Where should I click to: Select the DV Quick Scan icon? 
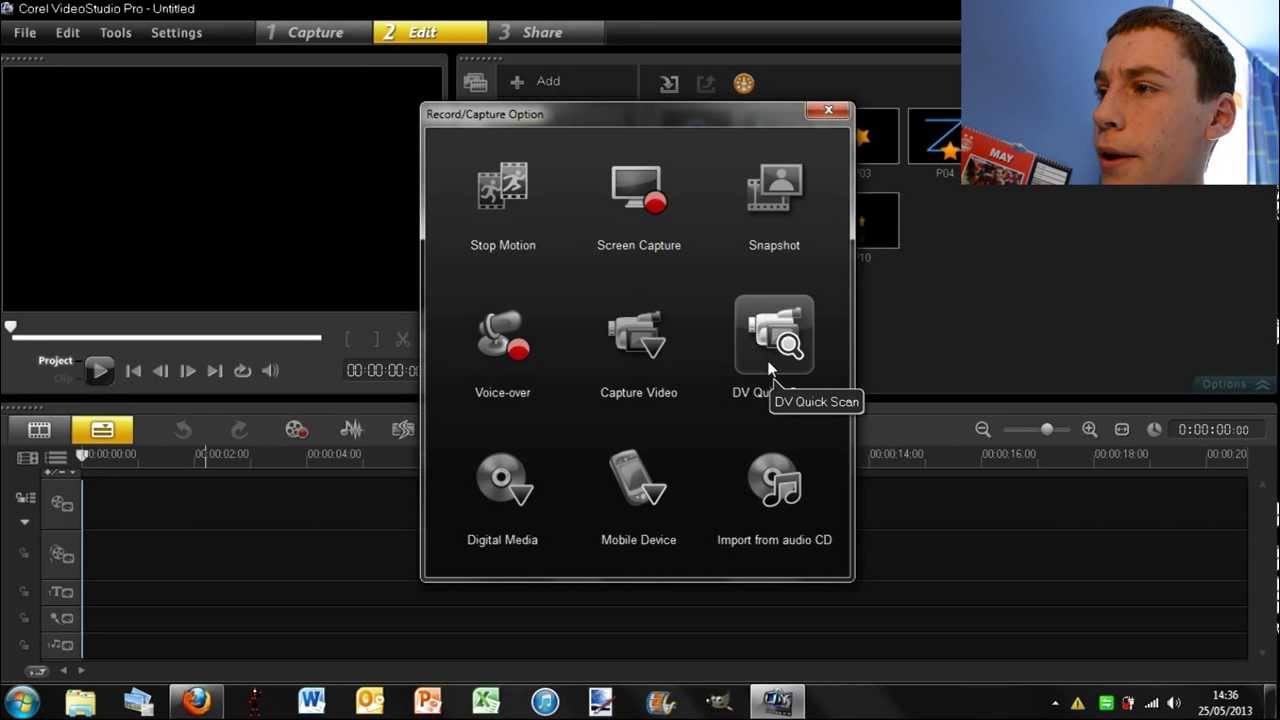tap(774, 335)
